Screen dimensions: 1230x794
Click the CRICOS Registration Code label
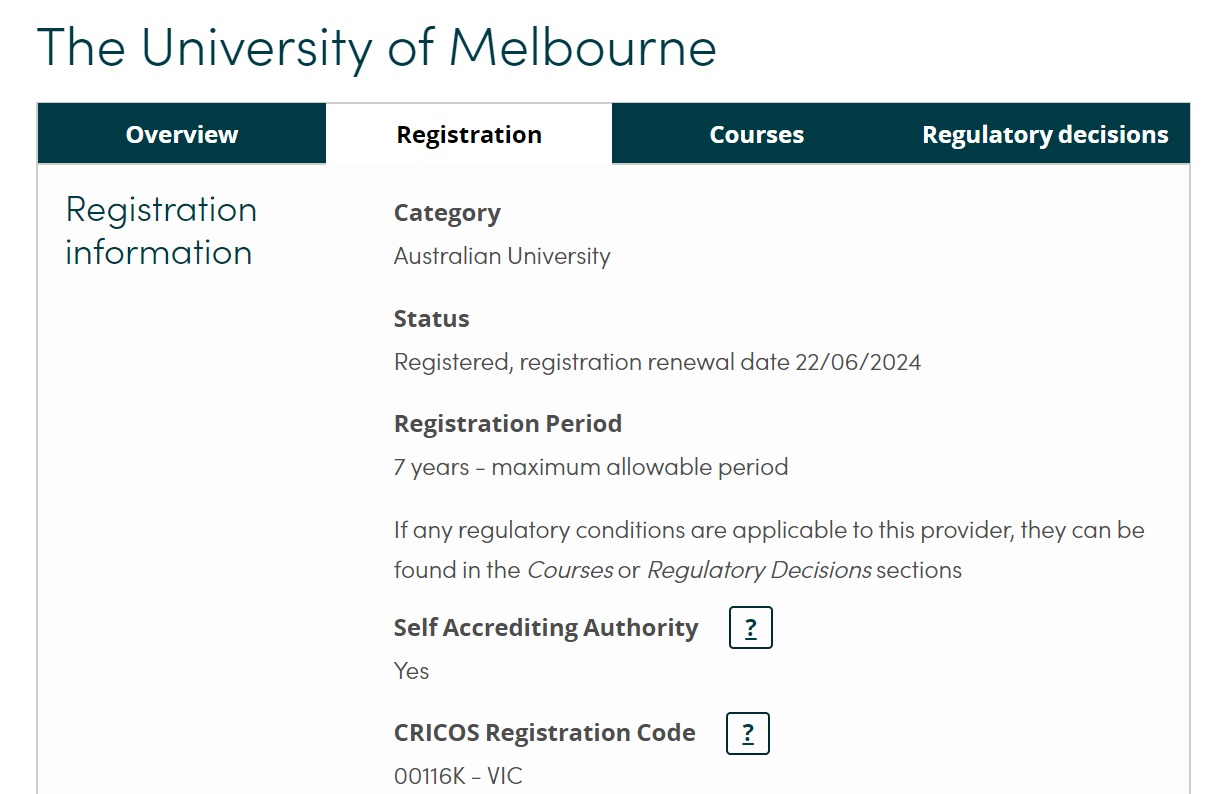[x=545, y=733]
